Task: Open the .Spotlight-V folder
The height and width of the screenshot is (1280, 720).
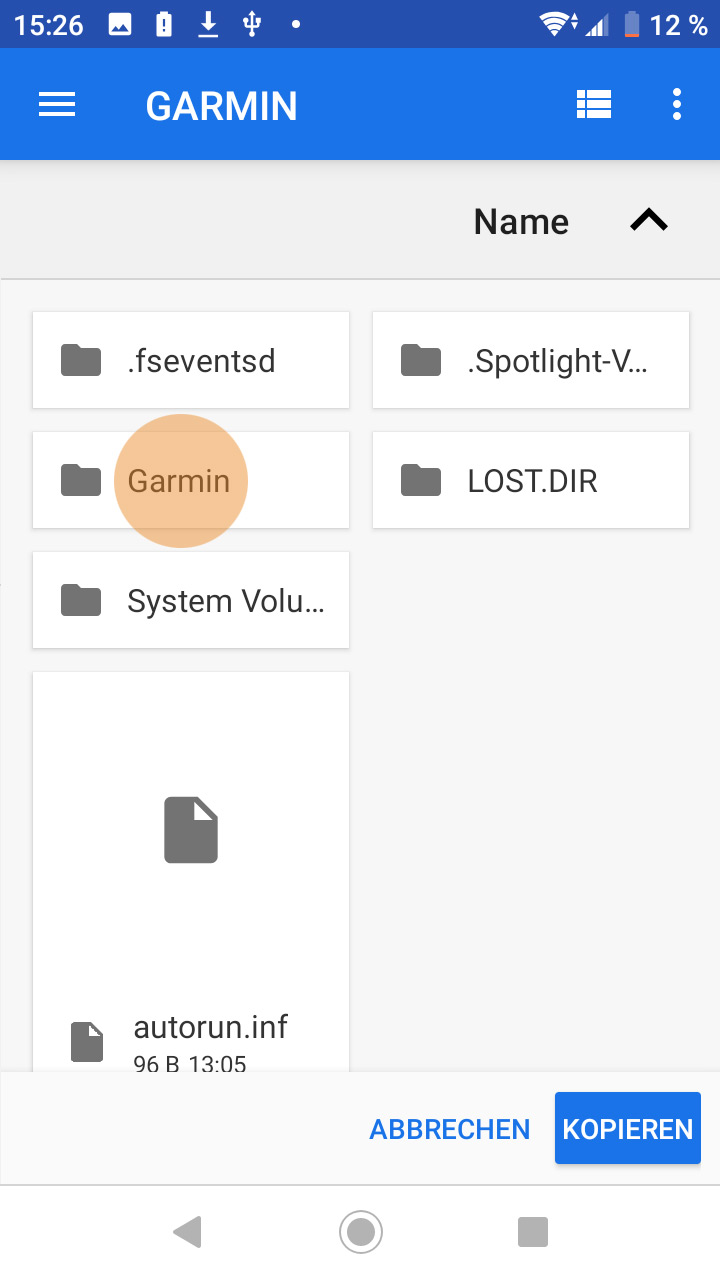Action: (x=531, y=360)
